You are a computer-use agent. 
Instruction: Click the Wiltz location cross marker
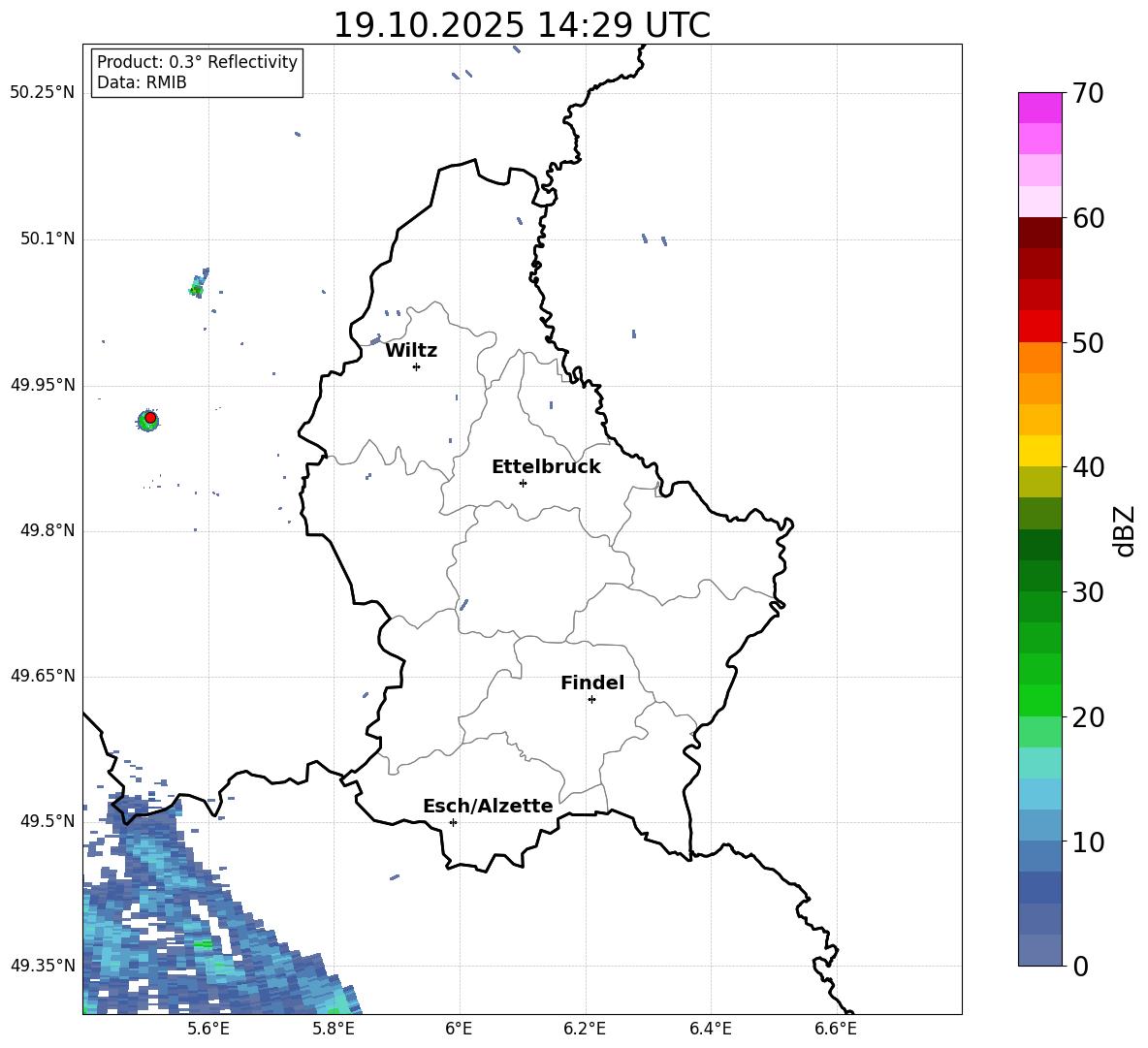coord(416,366)
